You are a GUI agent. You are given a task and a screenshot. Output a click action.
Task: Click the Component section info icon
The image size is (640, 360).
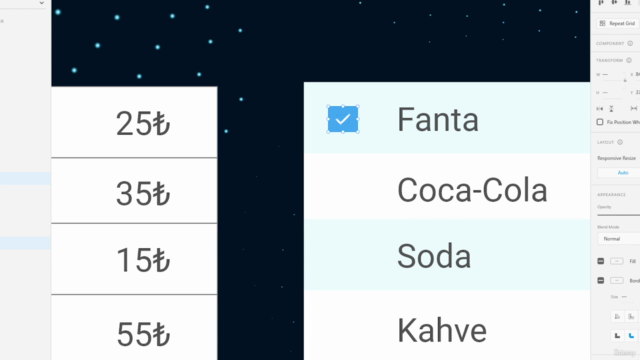pos(630,43)
